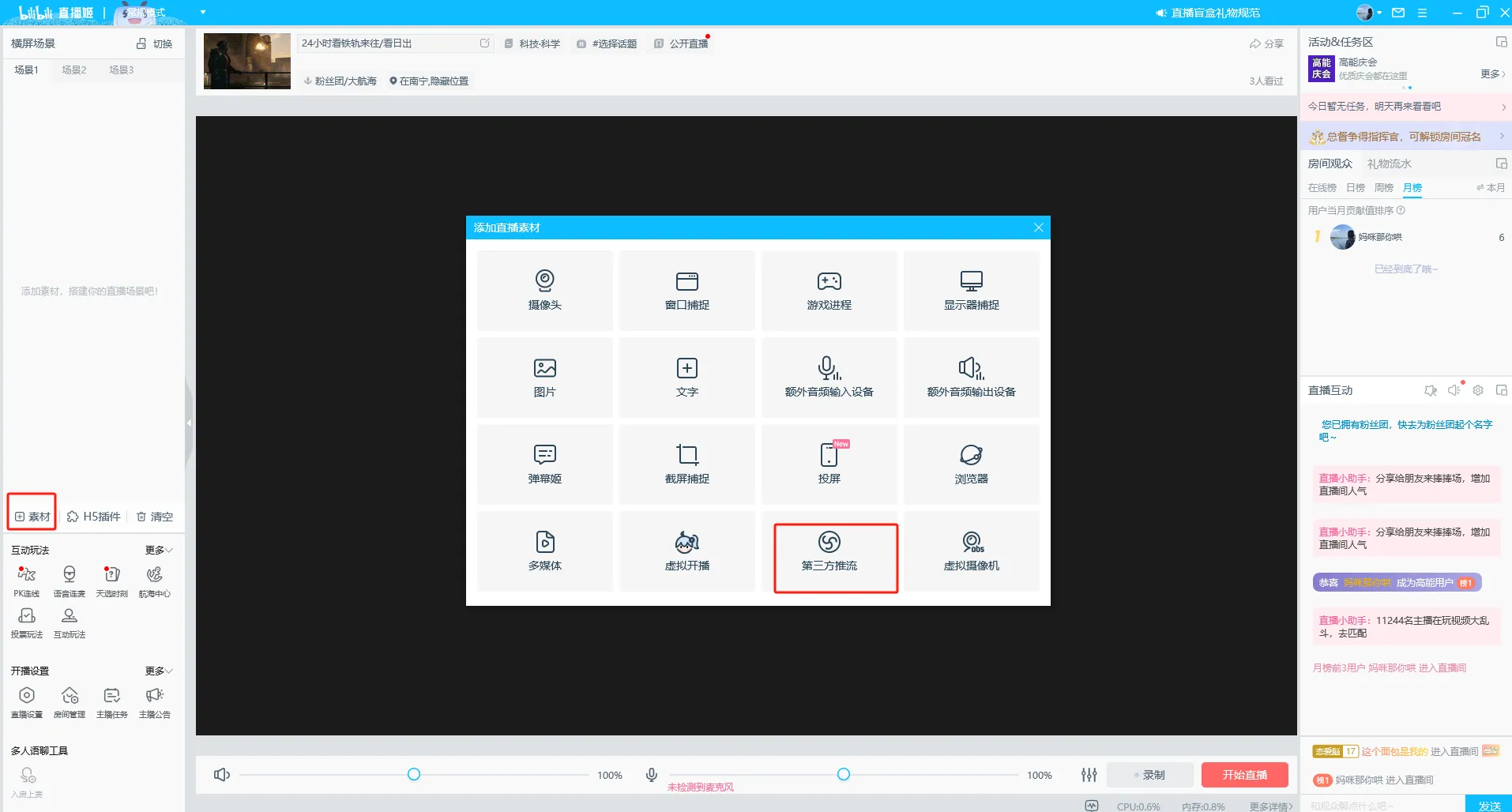Pick the 游戏进程 game process source
This screenshot has height=812, width=1512.
(x=829, y=291)
